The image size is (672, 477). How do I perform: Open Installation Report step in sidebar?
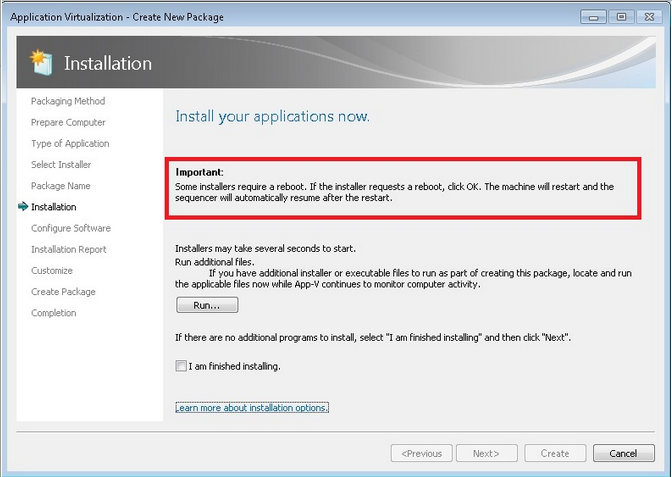pos(69,249)
